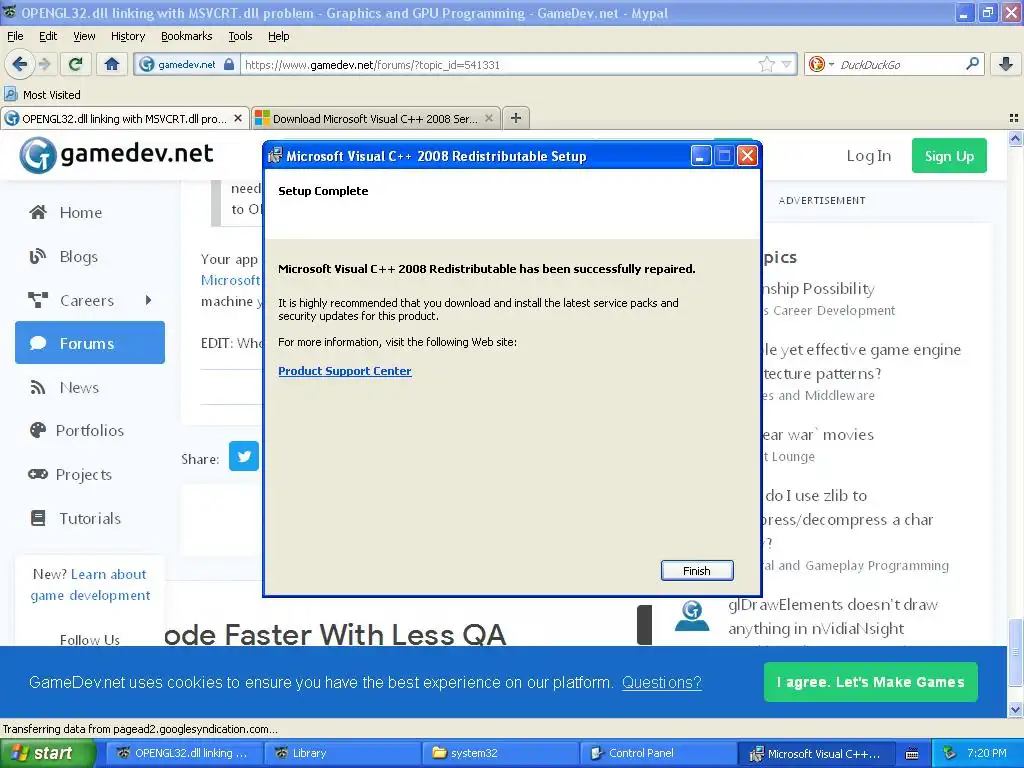Reload the page with the refresh icon

(76, 64)
